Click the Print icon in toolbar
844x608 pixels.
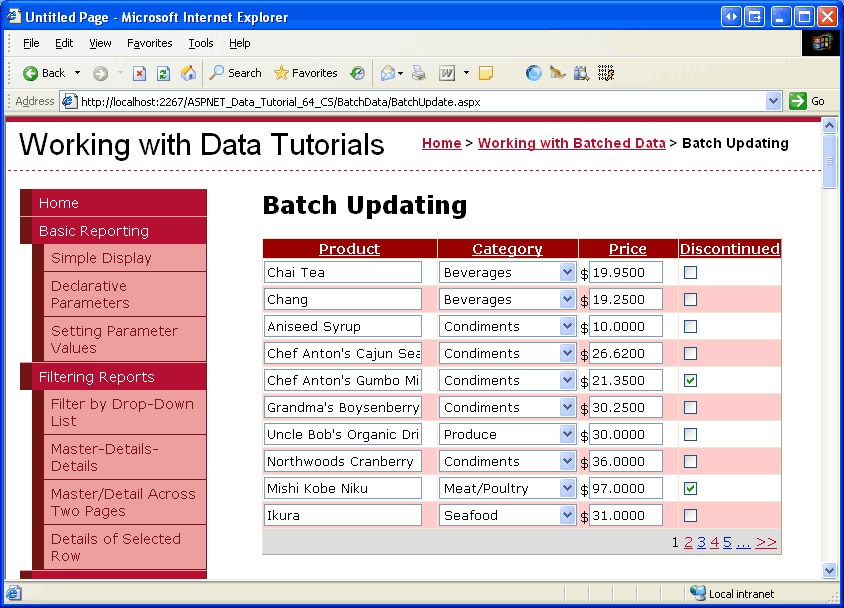coord(419,73)
